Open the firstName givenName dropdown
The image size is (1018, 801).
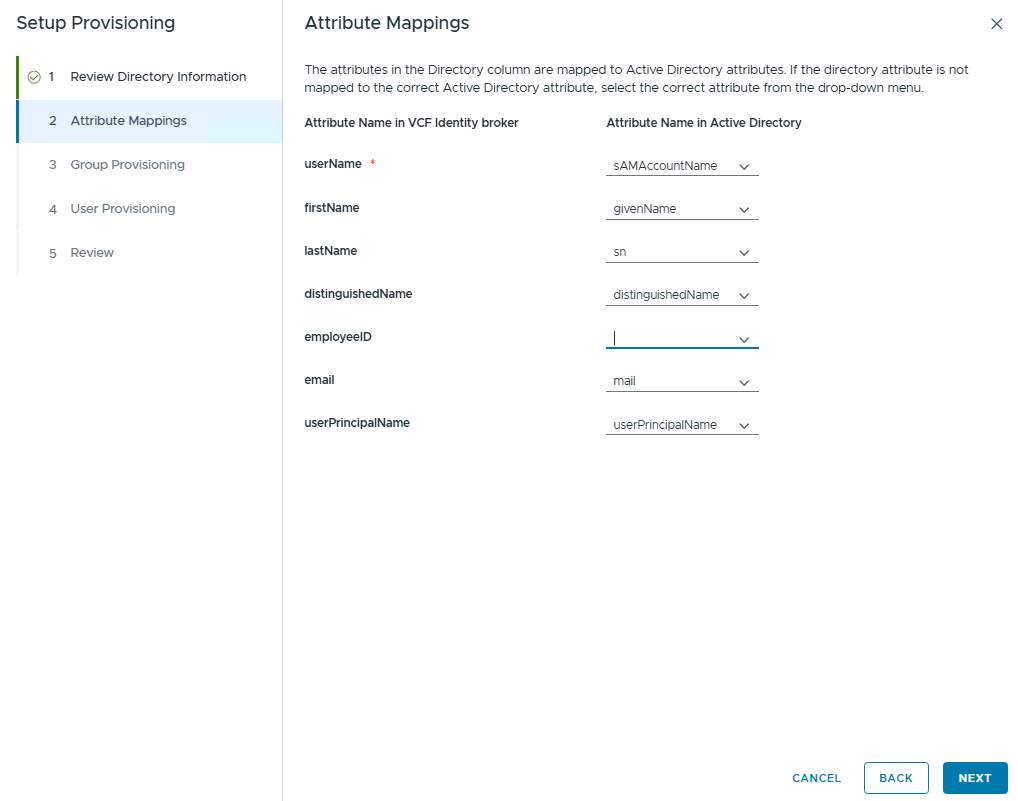pyautogui.click(x=682, y=209)
